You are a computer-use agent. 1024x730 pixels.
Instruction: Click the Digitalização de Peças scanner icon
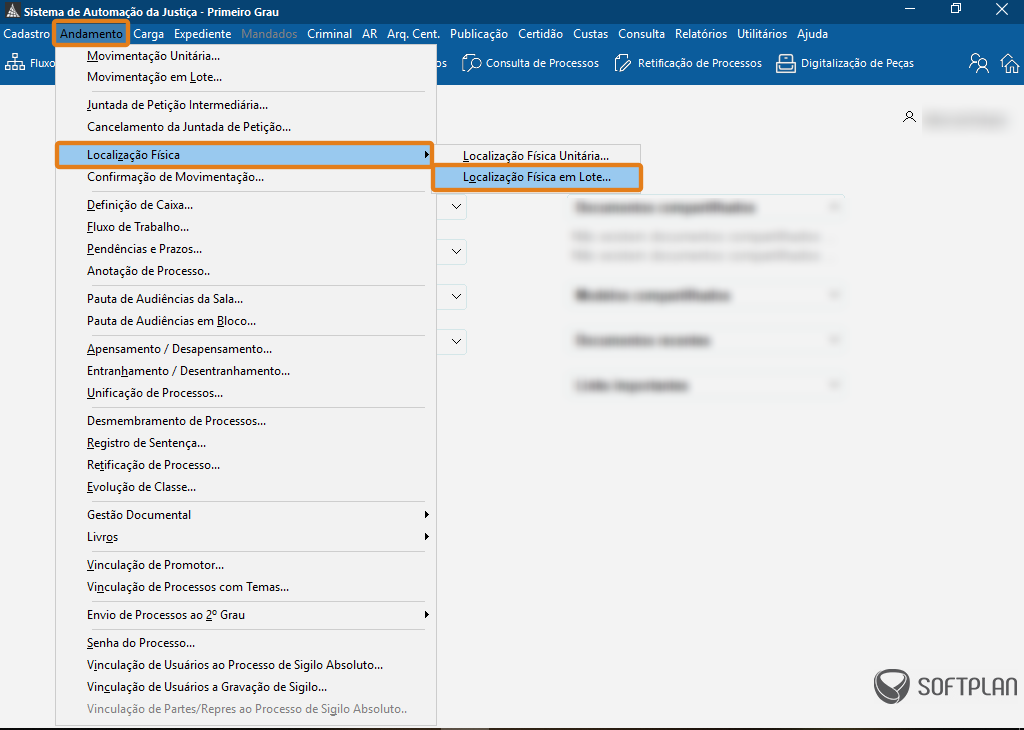click(786, 63)
